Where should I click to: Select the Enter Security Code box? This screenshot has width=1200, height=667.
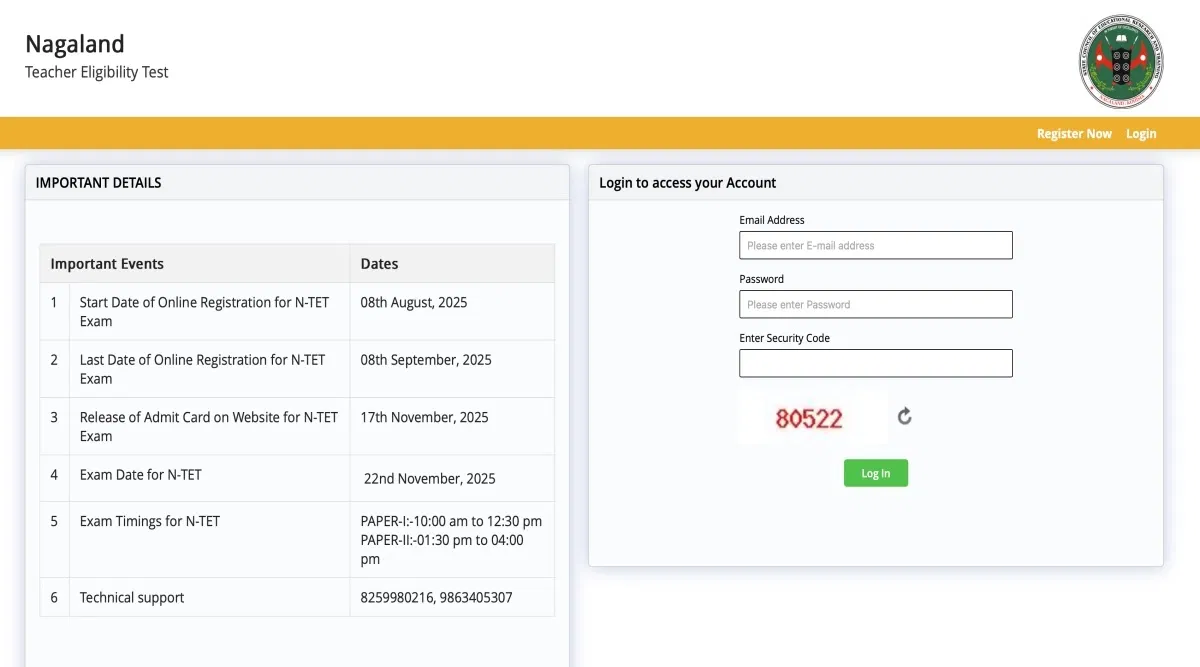[x=875, y=363]
